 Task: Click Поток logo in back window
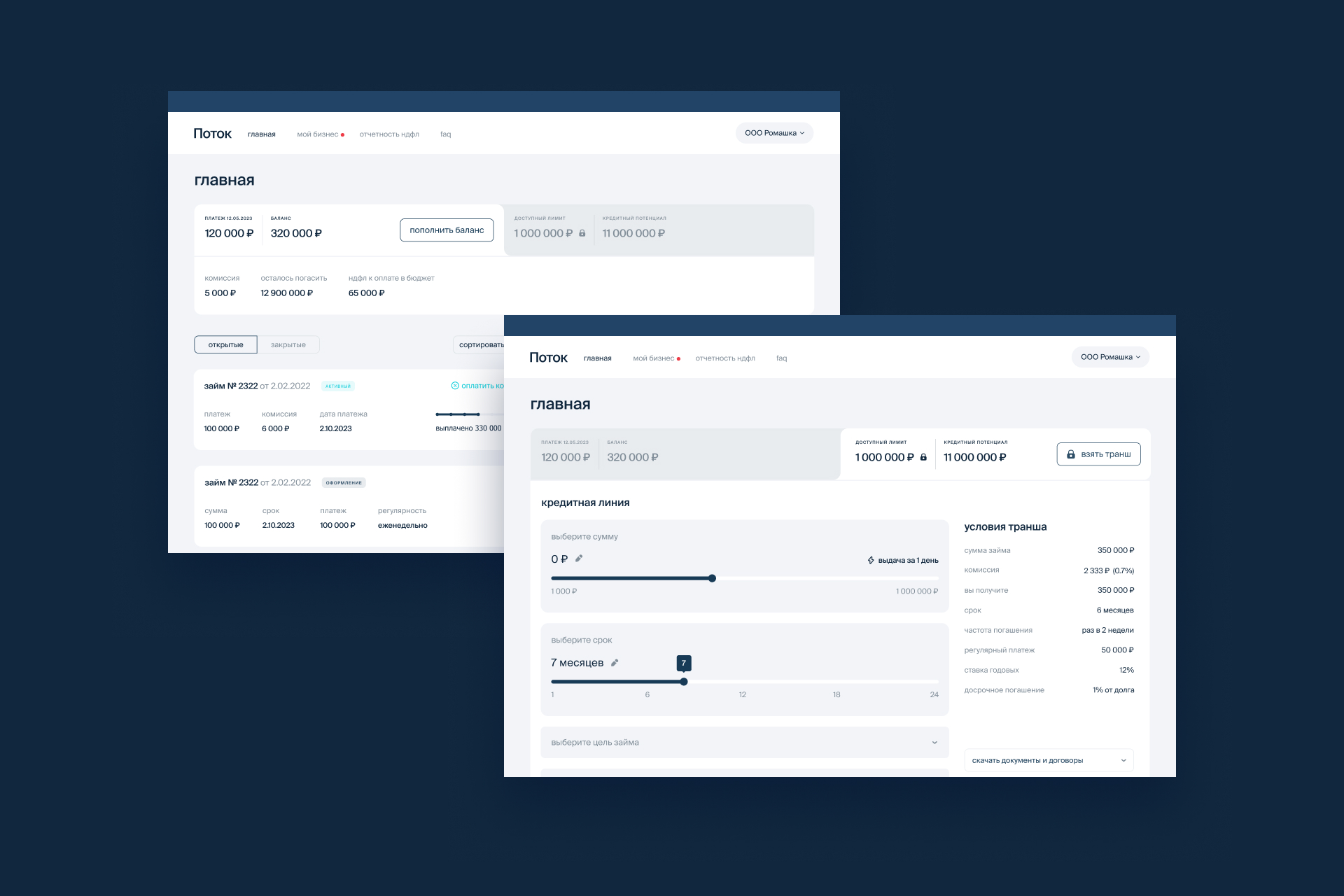[212, 134]
